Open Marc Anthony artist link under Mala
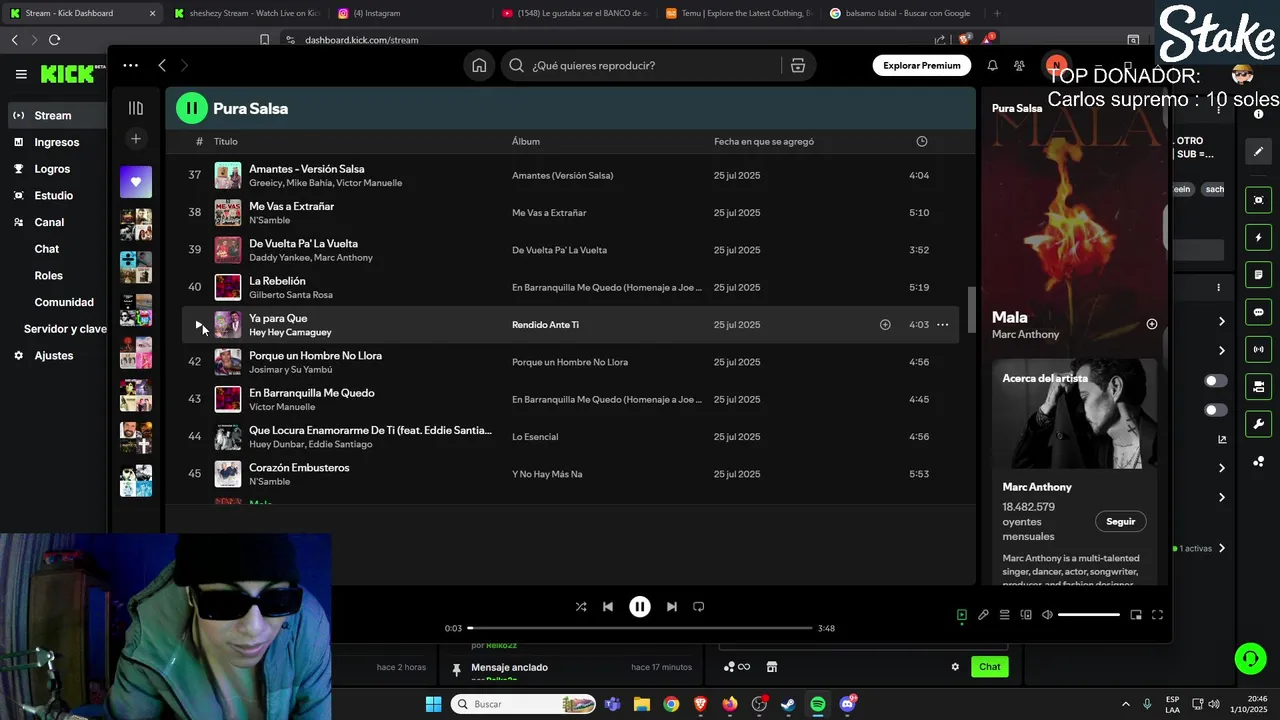The width and height of the screenshot is (1280, 720). pos(1025,334)
